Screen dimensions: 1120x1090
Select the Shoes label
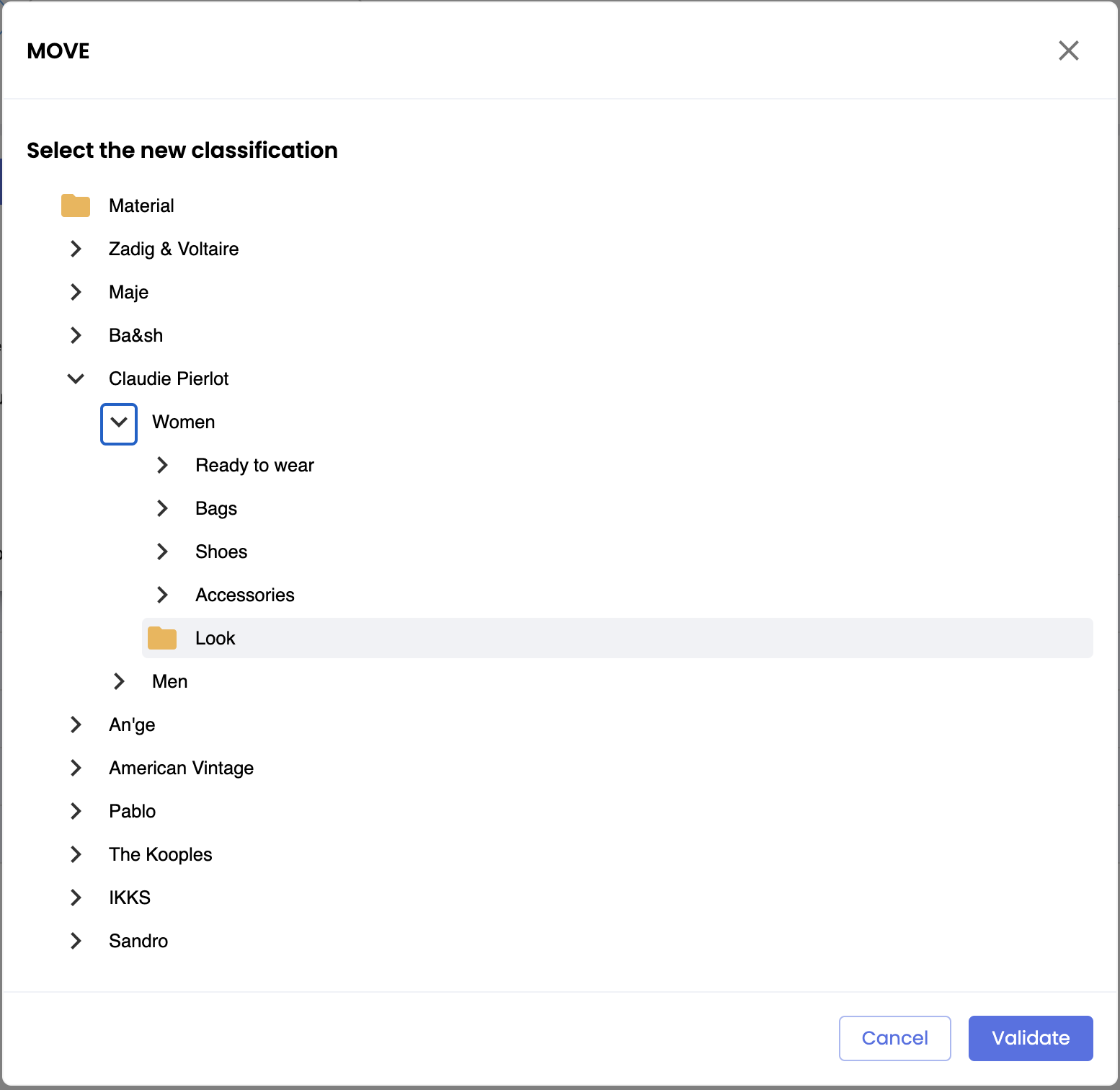click(x=221, y=551)
